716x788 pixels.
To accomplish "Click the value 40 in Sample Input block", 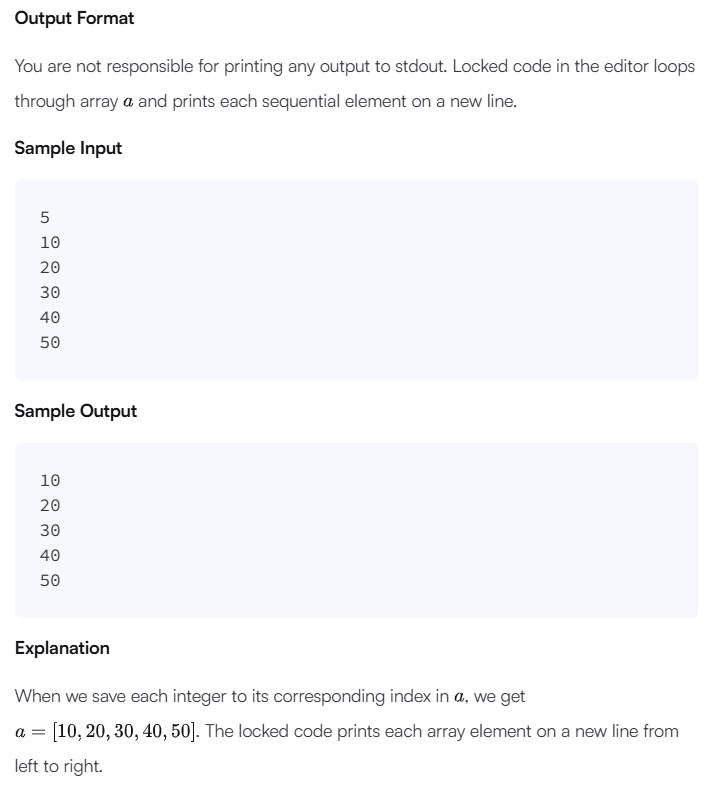I will (50, 318).
